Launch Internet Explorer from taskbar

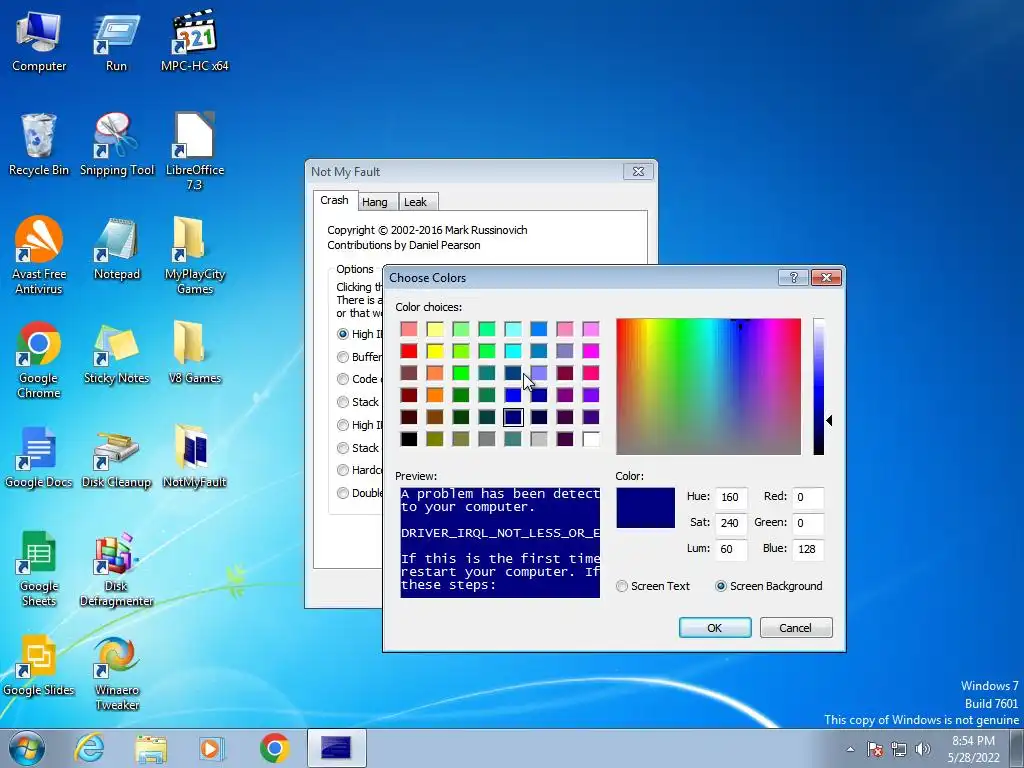[89, 748]
